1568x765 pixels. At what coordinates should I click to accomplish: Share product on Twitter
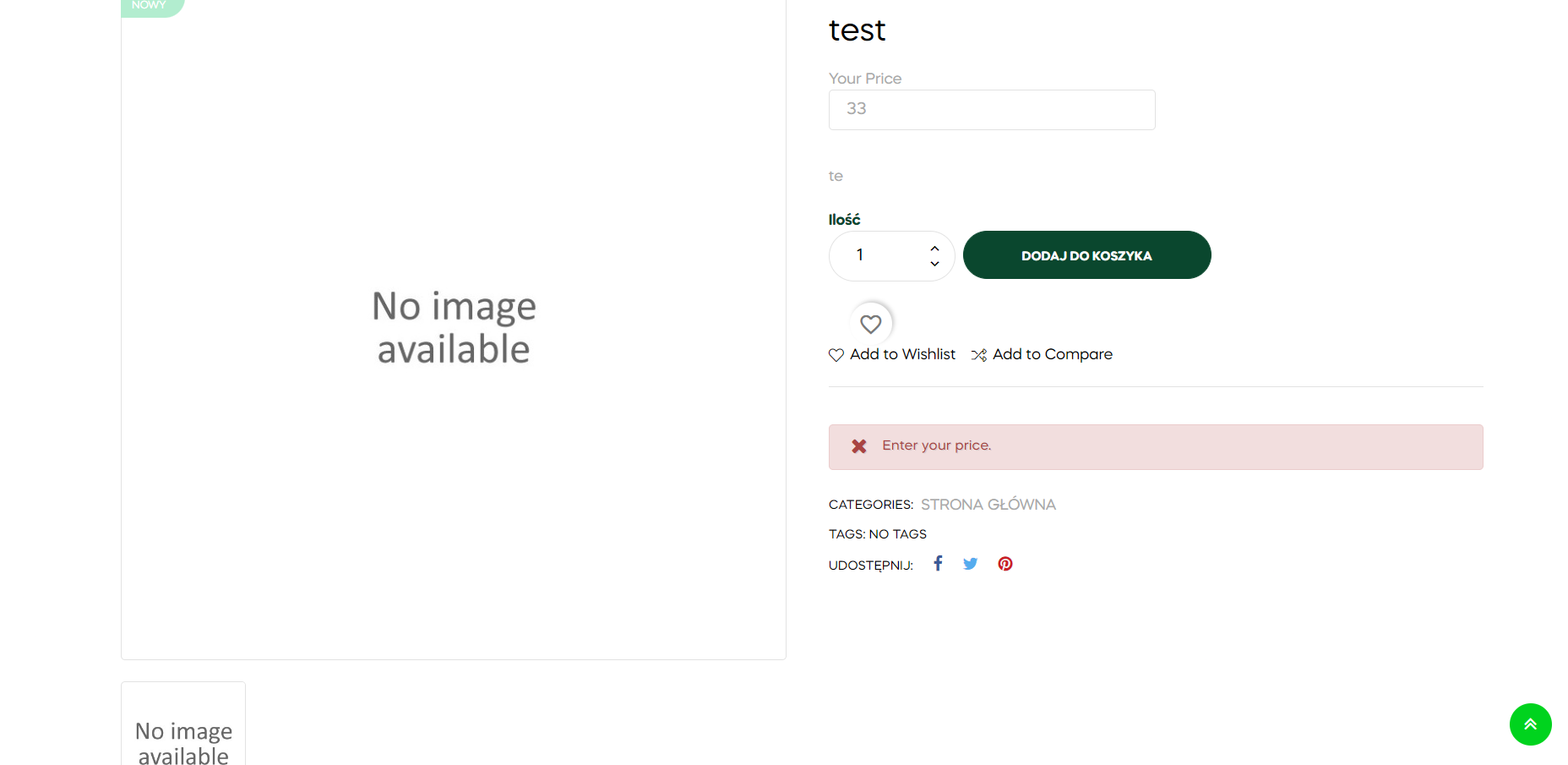coord(970,564)
